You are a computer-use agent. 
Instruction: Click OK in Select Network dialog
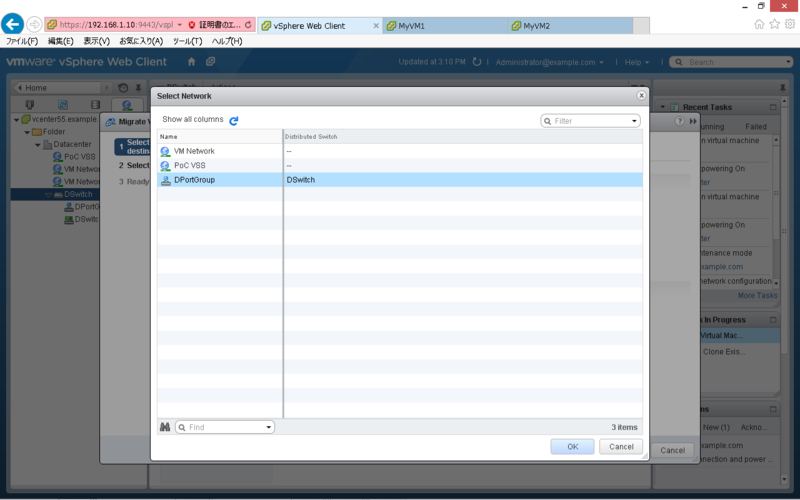(x=572, y=446)
